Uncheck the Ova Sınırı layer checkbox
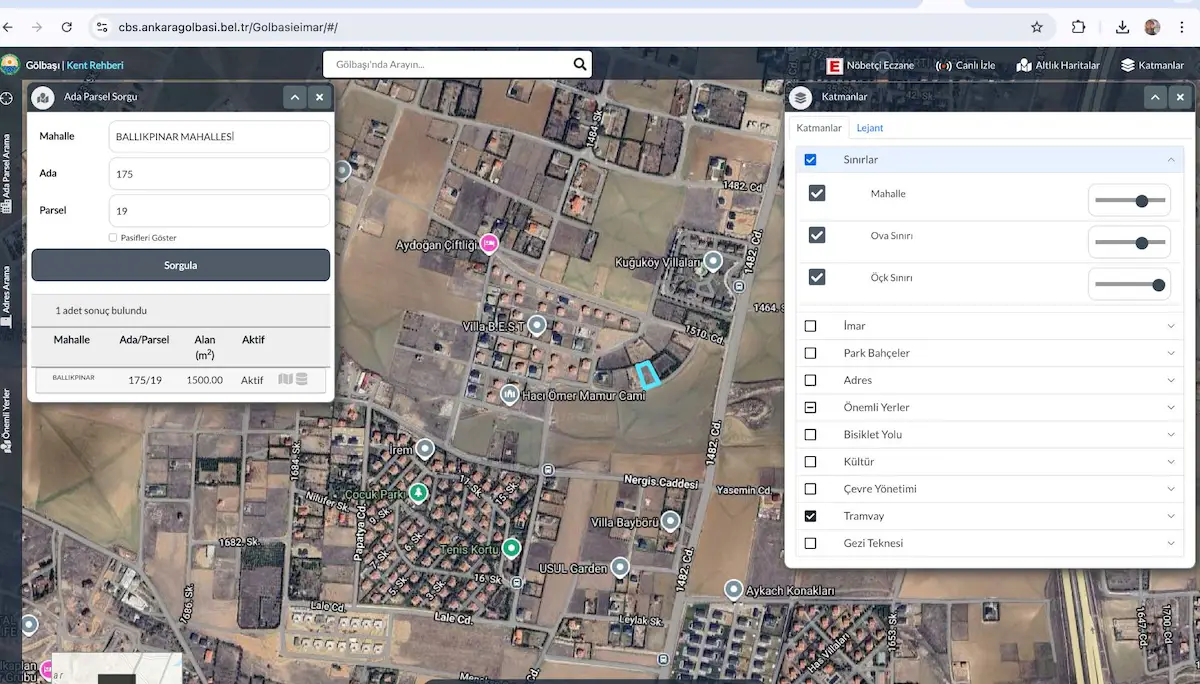 pos(817,235)
